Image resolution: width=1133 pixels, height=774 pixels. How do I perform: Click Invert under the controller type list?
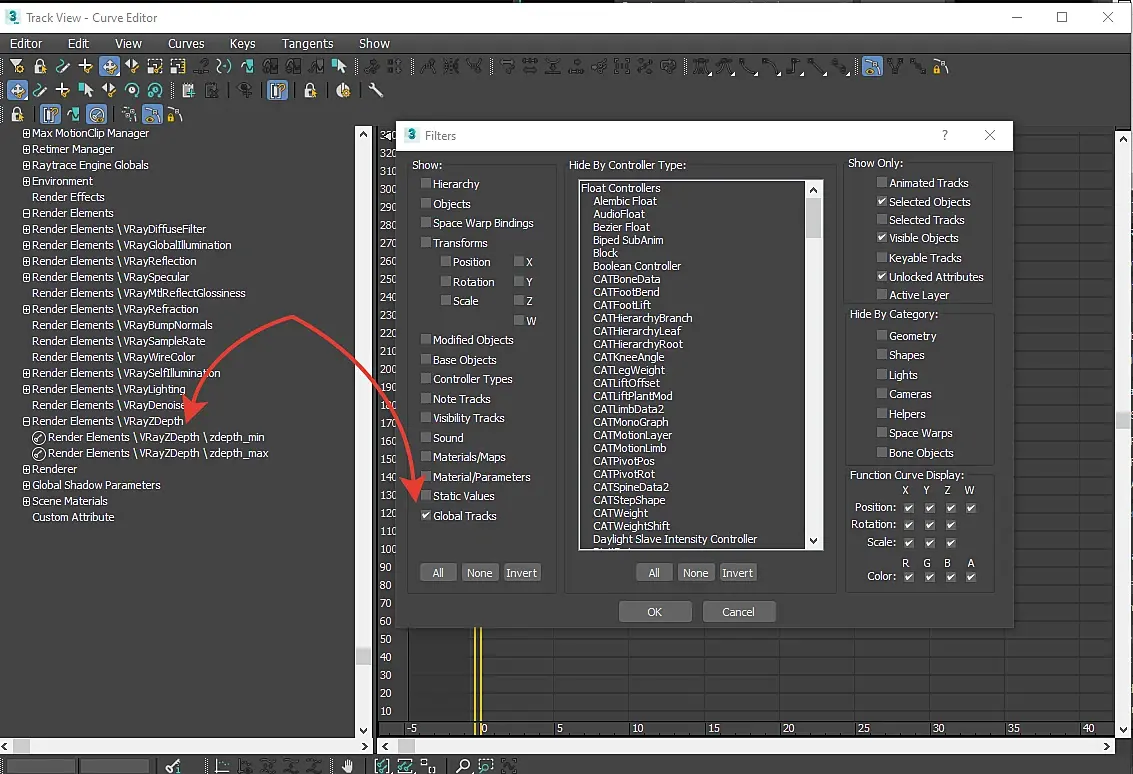tap(737, 573)
